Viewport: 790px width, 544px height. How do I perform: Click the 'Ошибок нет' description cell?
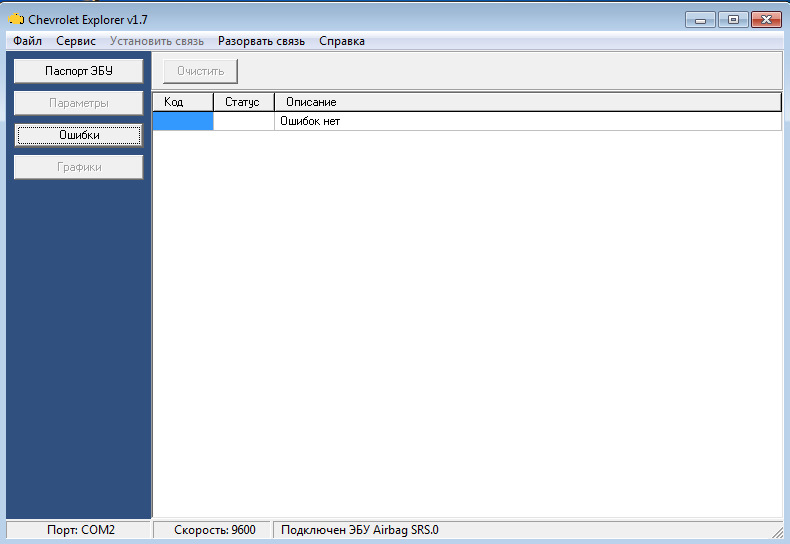[528, 121]
